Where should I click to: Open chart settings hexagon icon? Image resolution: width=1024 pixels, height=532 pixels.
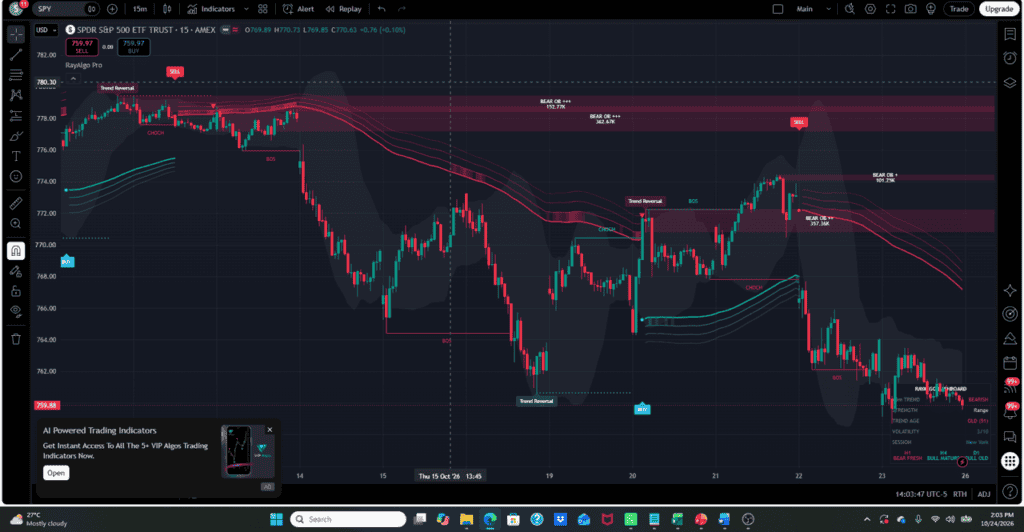coord(871,8)
